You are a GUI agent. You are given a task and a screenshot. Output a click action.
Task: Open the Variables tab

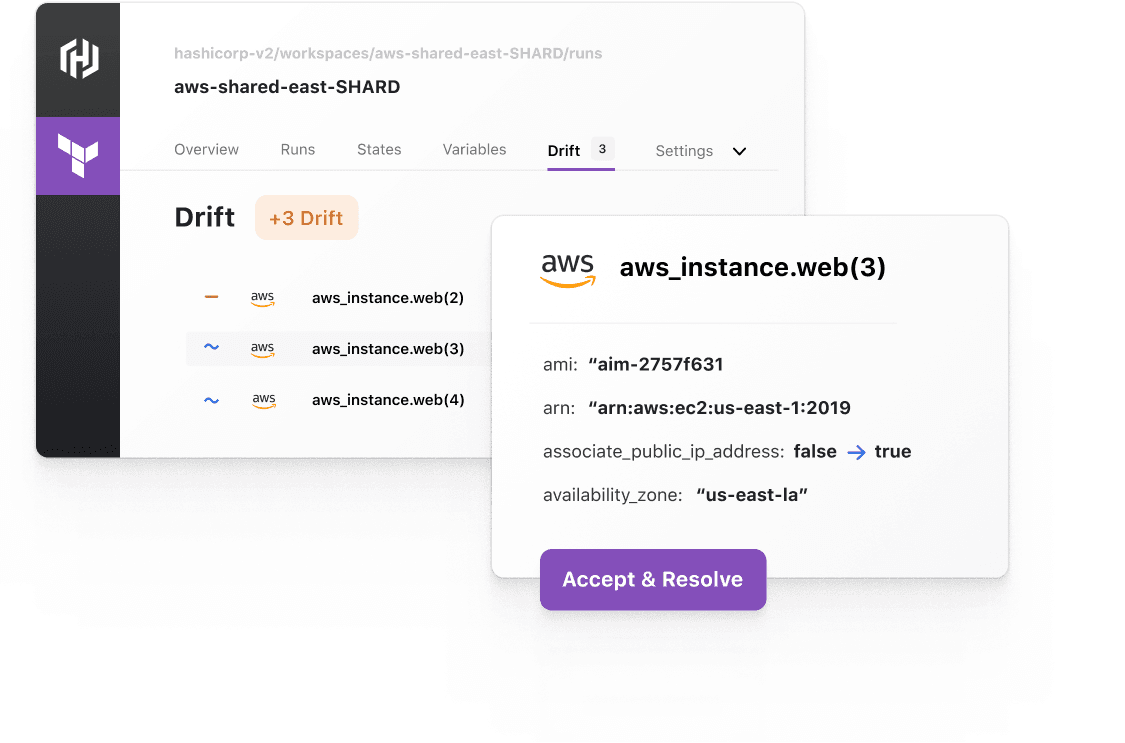click(474, 150)
